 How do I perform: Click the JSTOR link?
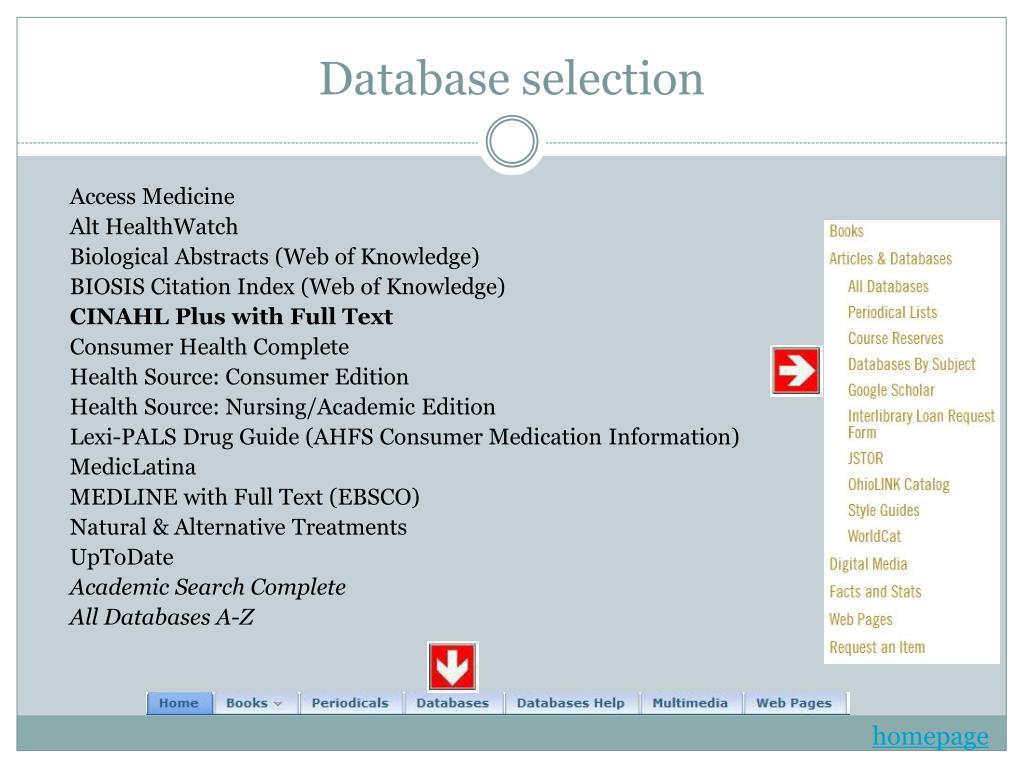point(865,458)
